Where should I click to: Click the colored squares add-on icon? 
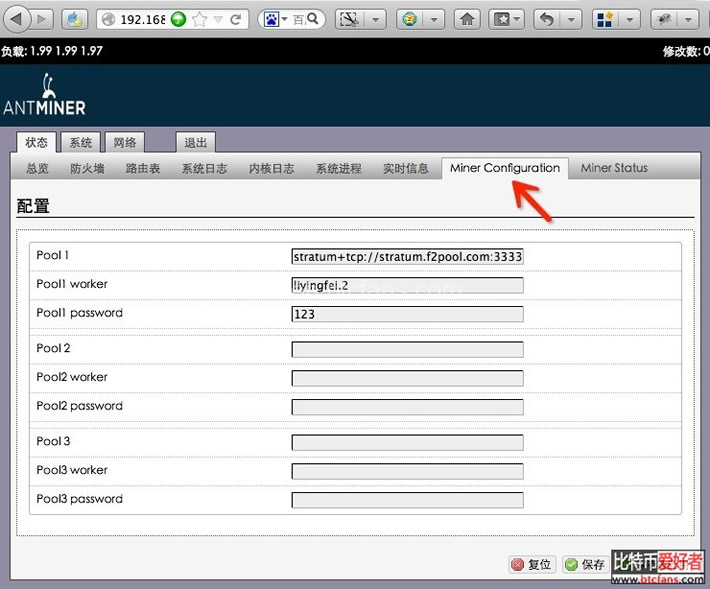605,19
